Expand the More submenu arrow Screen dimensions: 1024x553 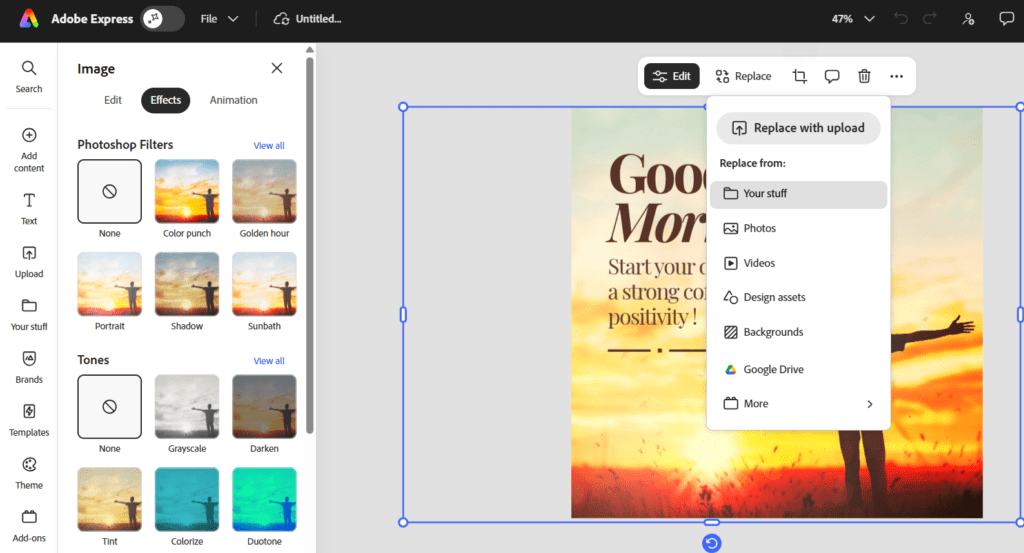point(869,404)
